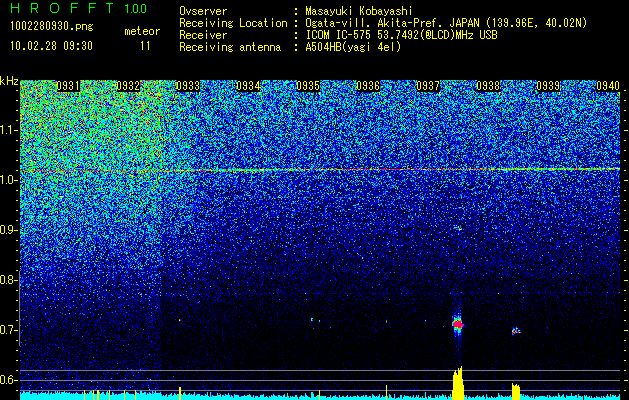Click the 0933 time marker
Screen dimensions: 629x400
pos(188,86)
